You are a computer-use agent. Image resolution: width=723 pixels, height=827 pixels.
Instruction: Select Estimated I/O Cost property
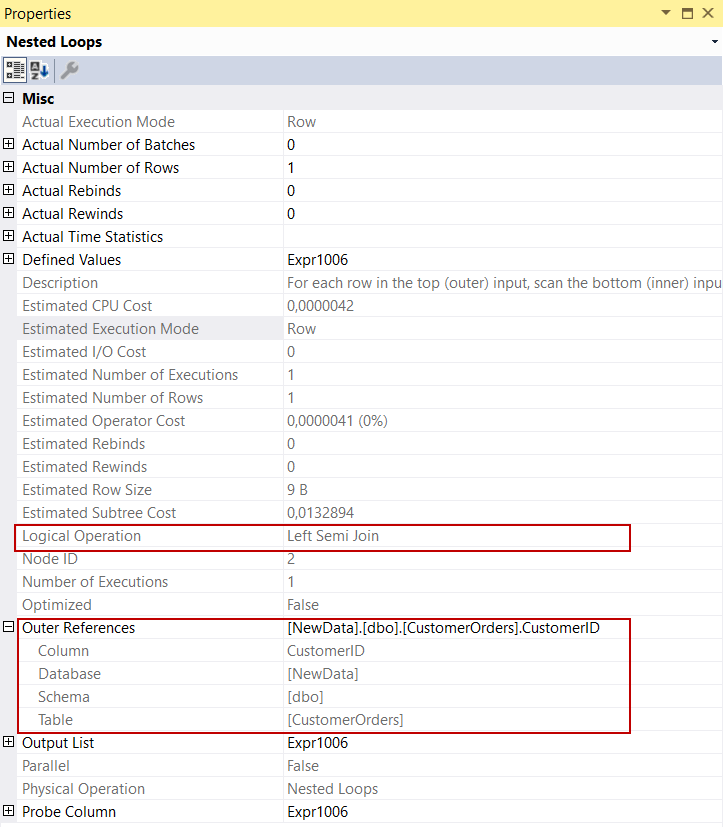[84, 352]
